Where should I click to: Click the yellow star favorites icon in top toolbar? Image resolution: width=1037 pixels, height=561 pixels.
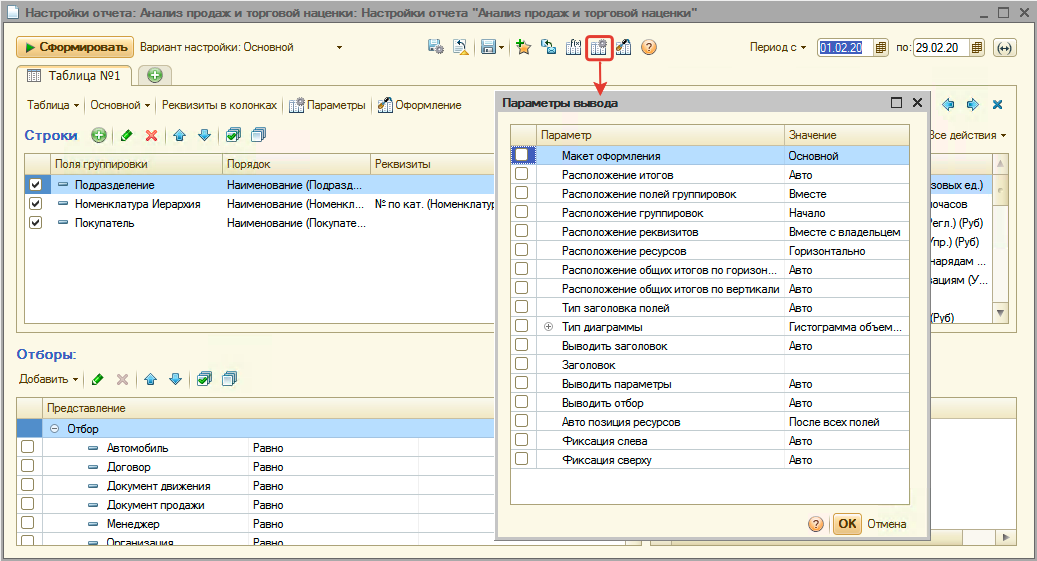click(x=523, y=47)
